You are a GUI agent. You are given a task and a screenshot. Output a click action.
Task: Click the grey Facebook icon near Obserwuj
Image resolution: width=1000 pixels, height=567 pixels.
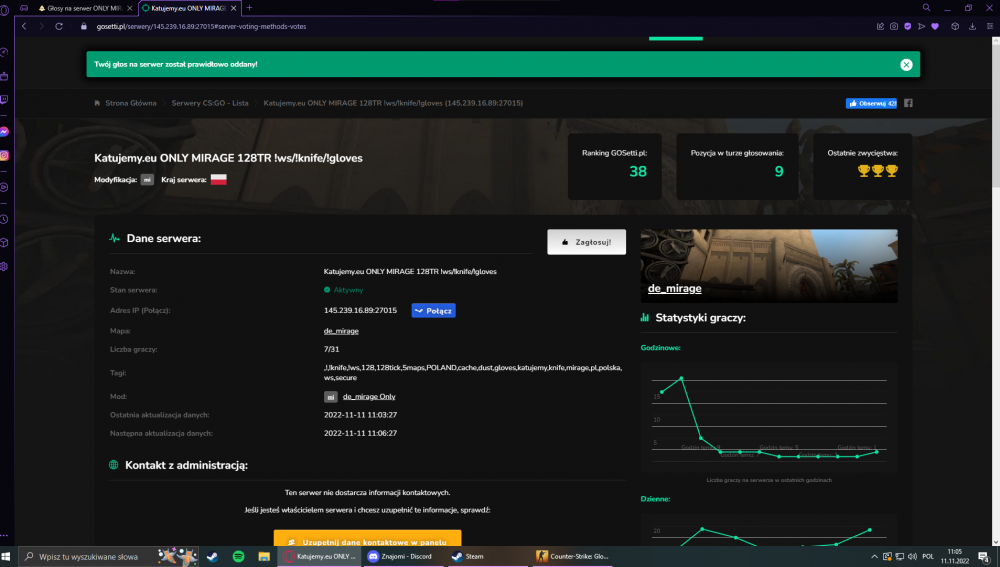tap(908, 103)
